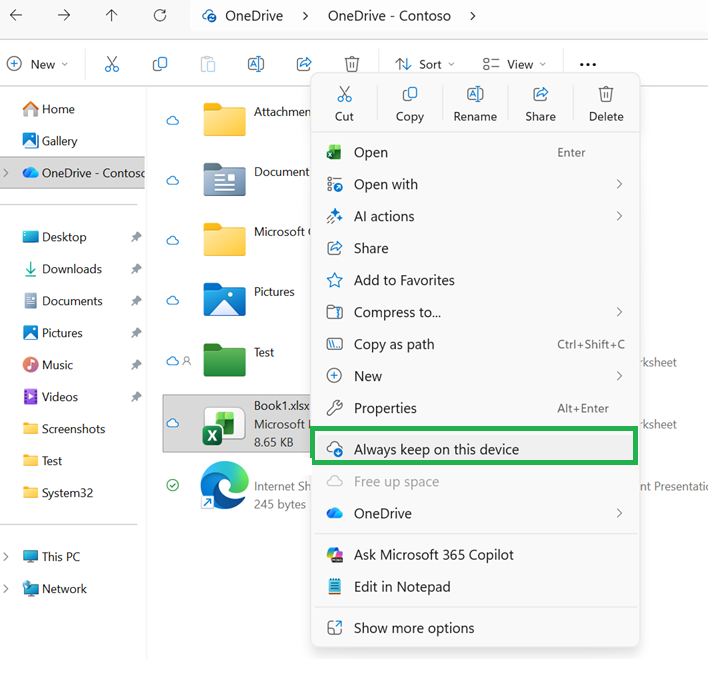
Task: Click Share entry in context menu list
Action: pos(475,248)
